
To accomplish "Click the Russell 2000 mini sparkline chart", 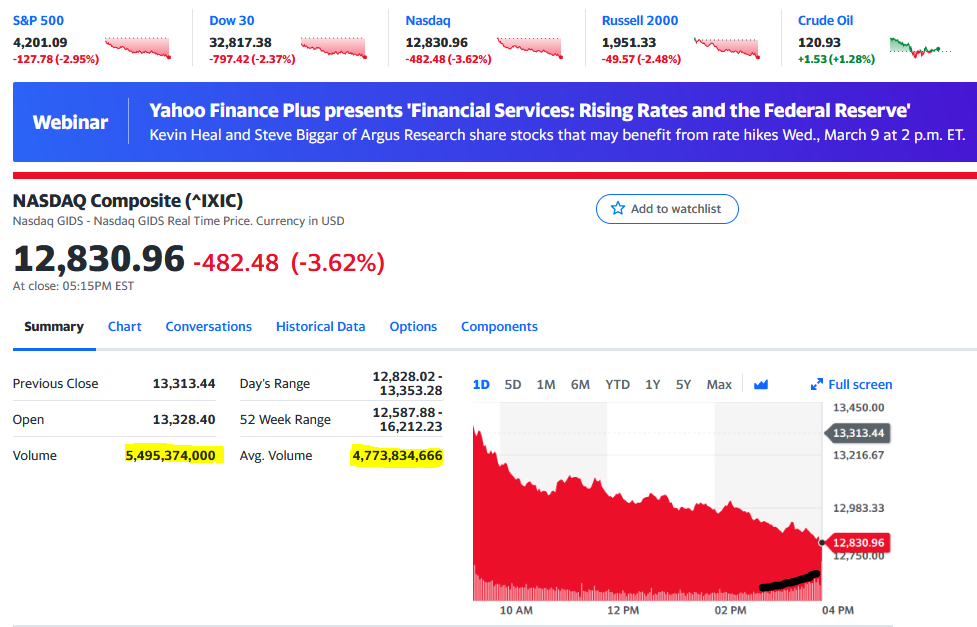I will (x=727, y=48).
